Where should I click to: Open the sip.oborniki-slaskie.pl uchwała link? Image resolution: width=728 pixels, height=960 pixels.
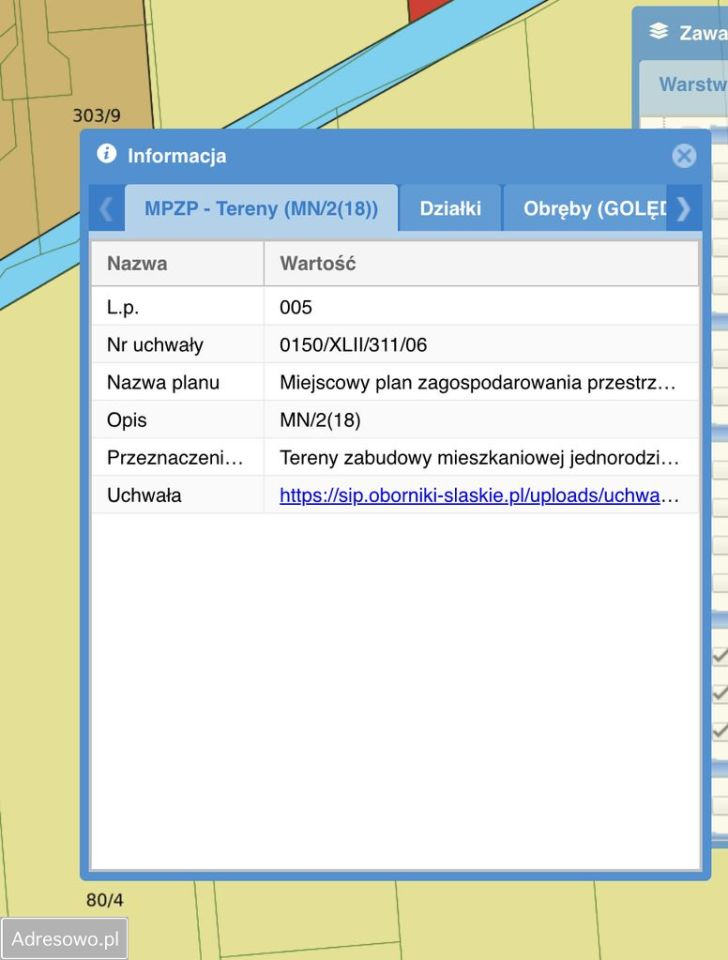coord(470,495)
